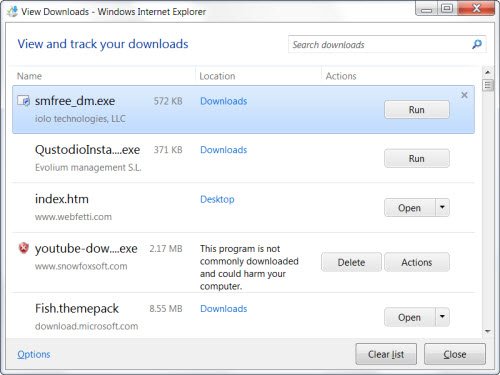The width and height of the screenshot is (500, 375).
Task: Click the 2.17 MB size value
Action: click(x=166, y=249)
